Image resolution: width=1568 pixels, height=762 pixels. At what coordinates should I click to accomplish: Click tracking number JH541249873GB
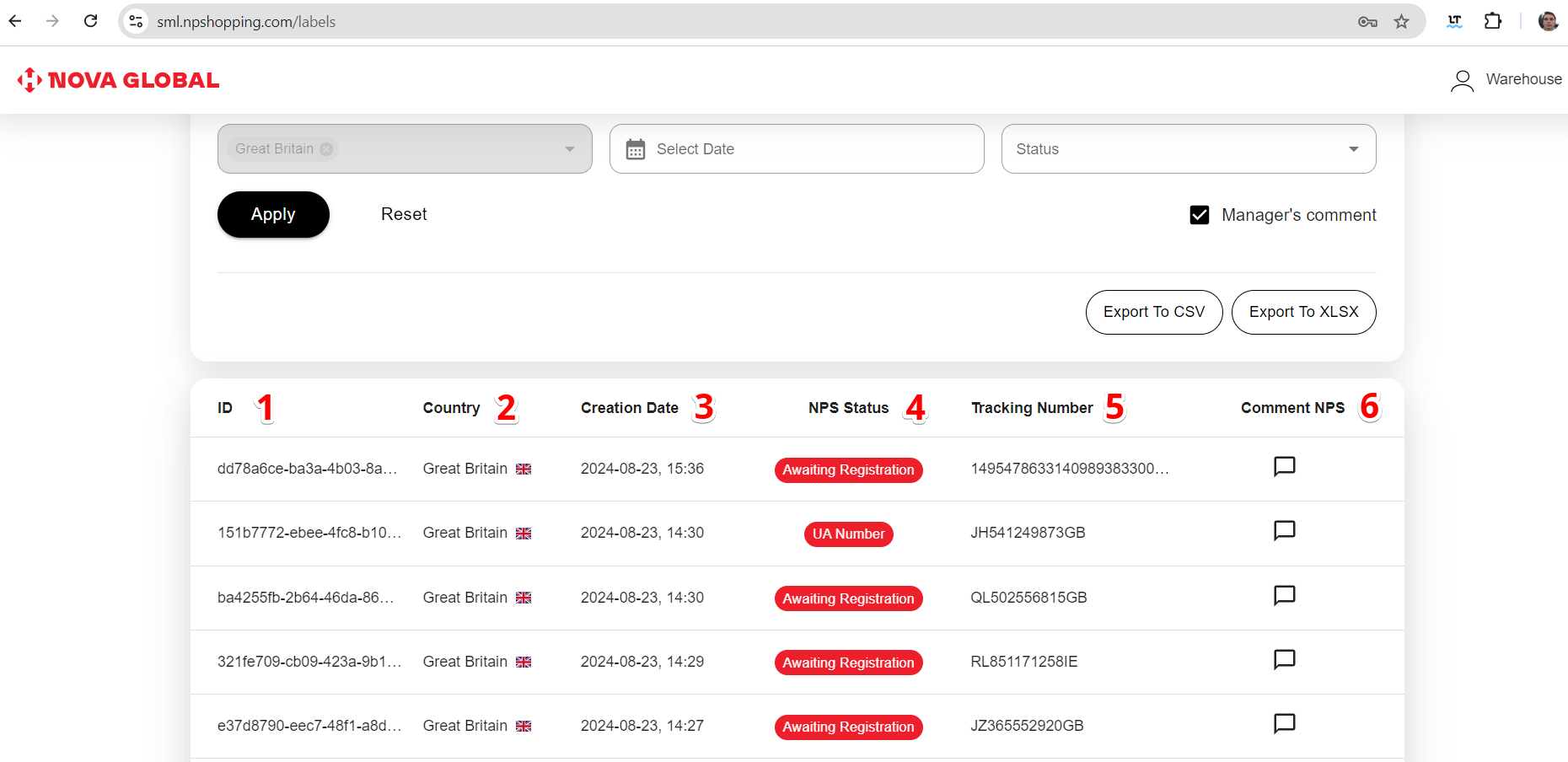coord(1028,533)
